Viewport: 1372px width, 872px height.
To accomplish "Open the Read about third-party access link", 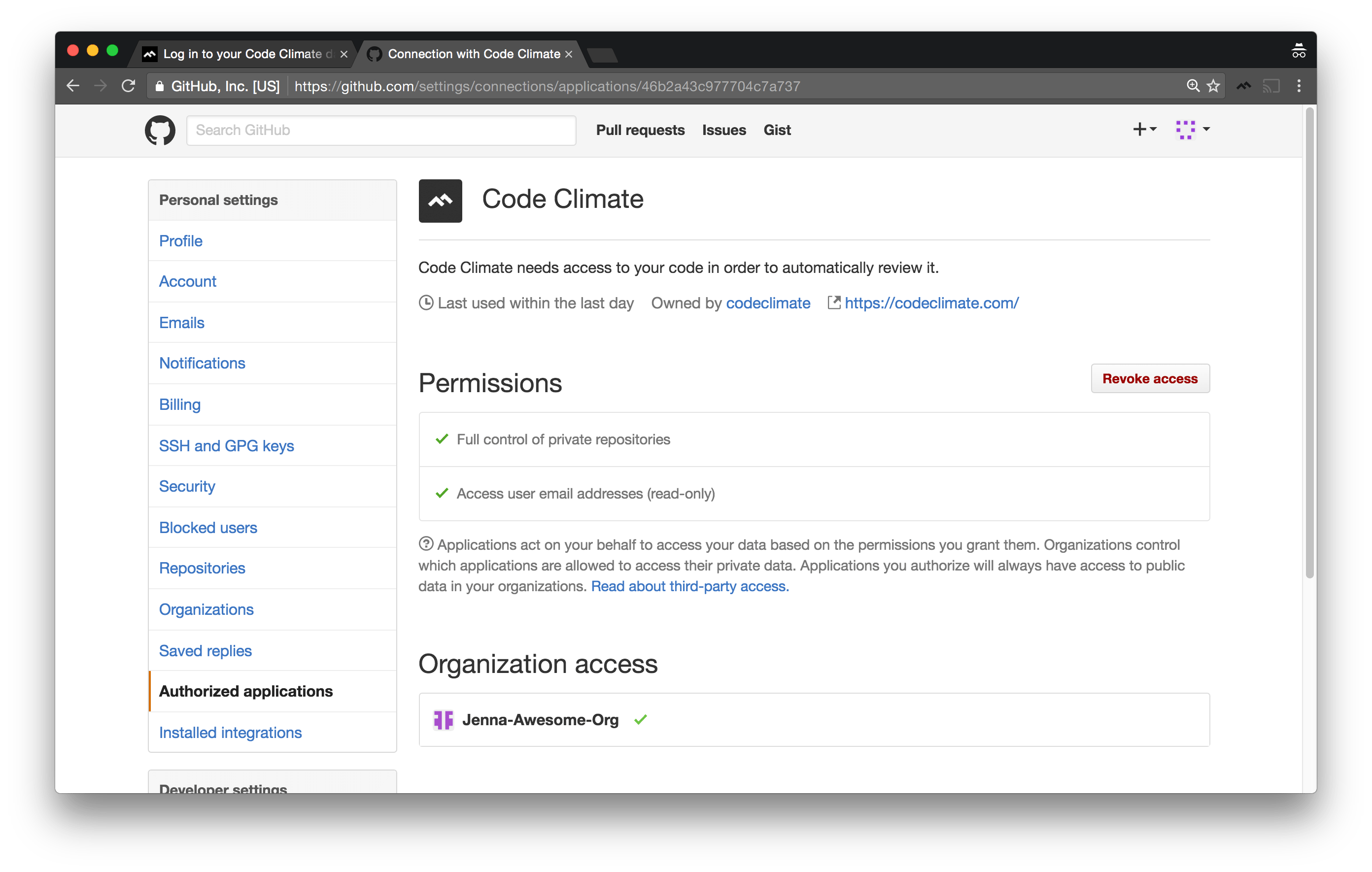I will coord(689,586).
